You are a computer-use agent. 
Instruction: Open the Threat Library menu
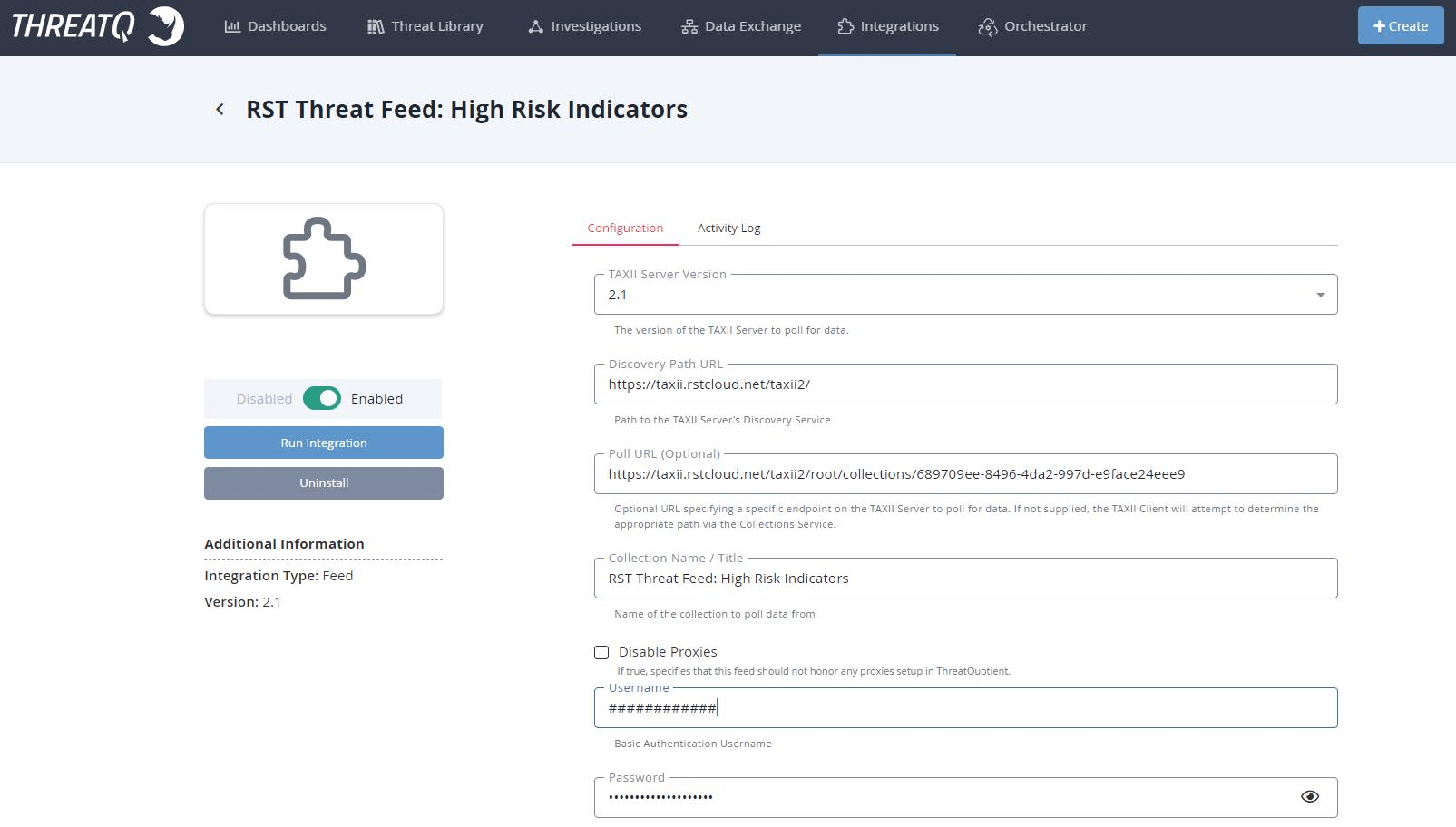point(425,26)
